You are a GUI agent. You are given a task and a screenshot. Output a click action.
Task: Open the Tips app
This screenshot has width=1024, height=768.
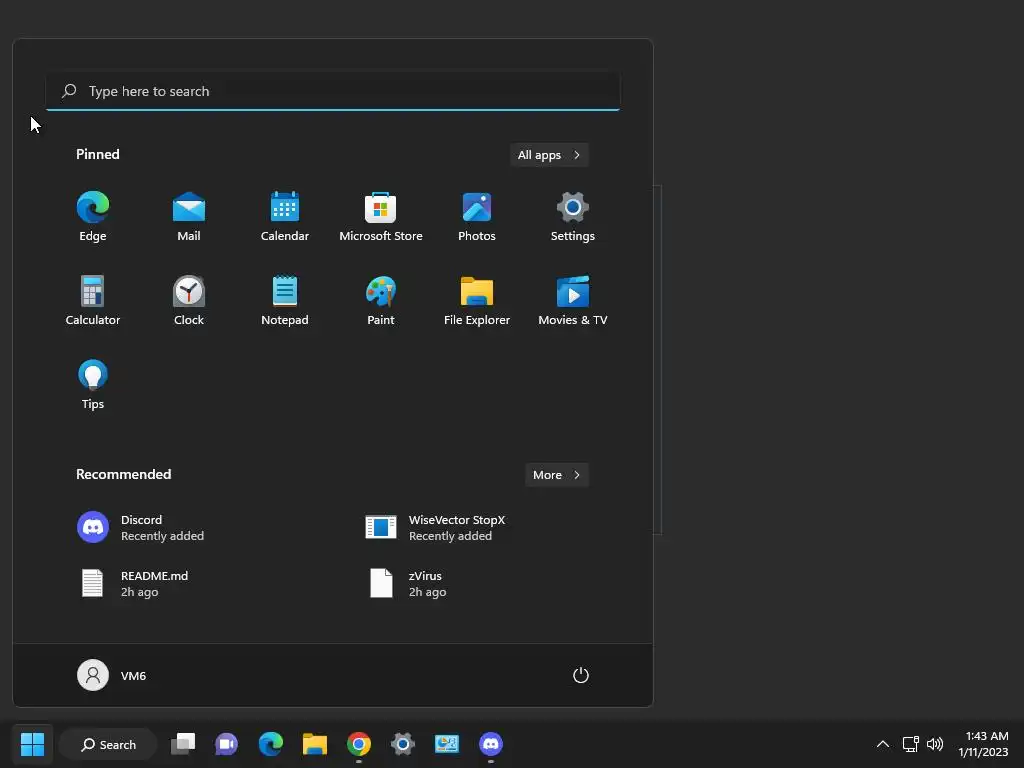[x=93, y=385]
